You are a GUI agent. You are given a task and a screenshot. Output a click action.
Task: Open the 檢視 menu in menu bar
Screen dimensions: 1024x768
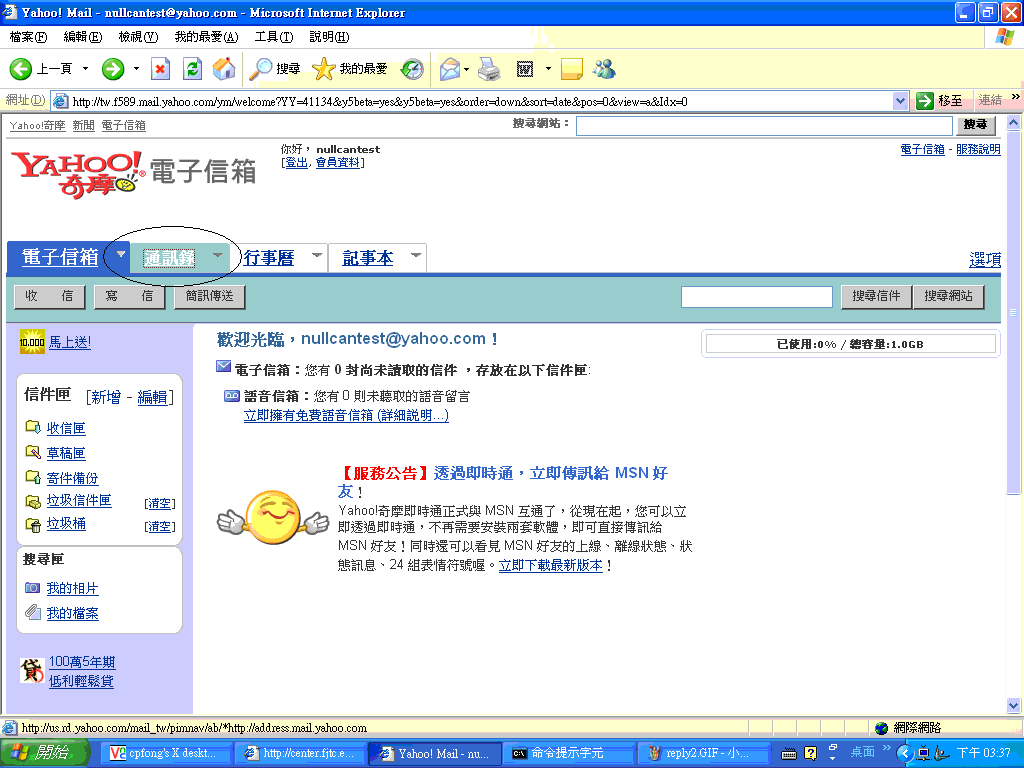(x=138, y=37)
